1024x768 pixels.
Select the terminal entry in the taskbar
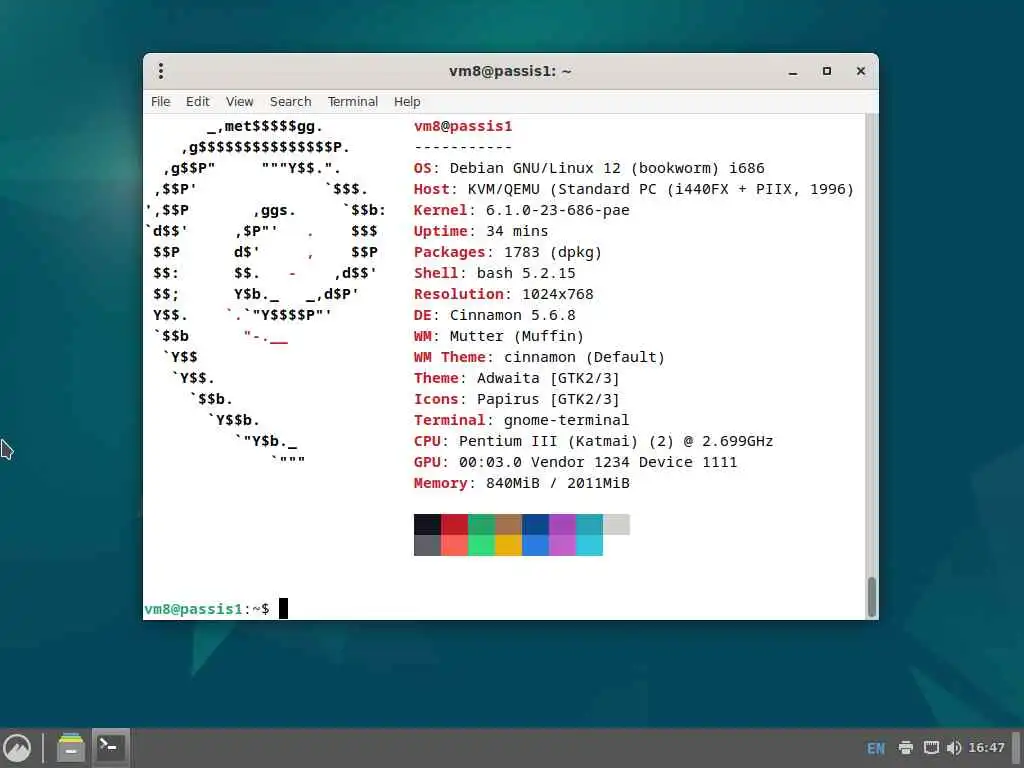tap(110, 748)
